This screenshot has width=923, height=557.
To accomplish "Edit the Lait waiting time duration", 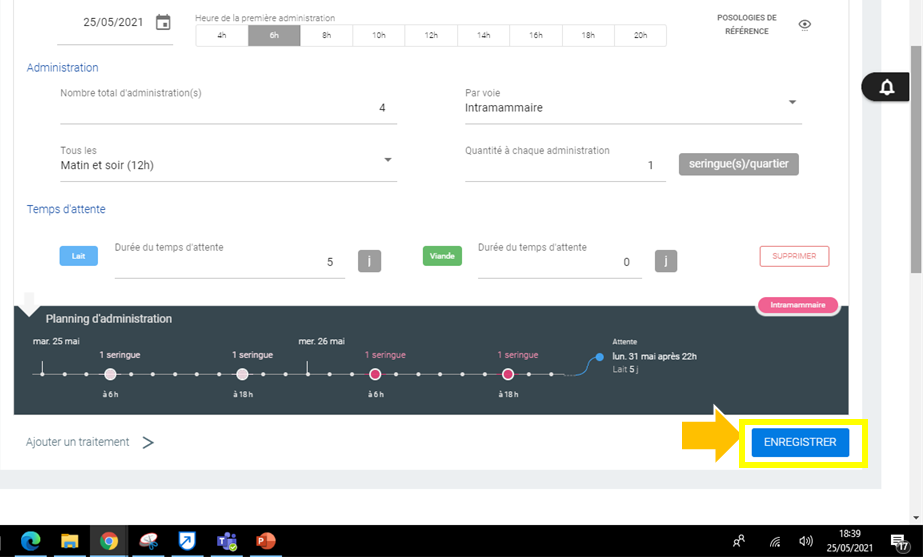I will tap(230, 262).
